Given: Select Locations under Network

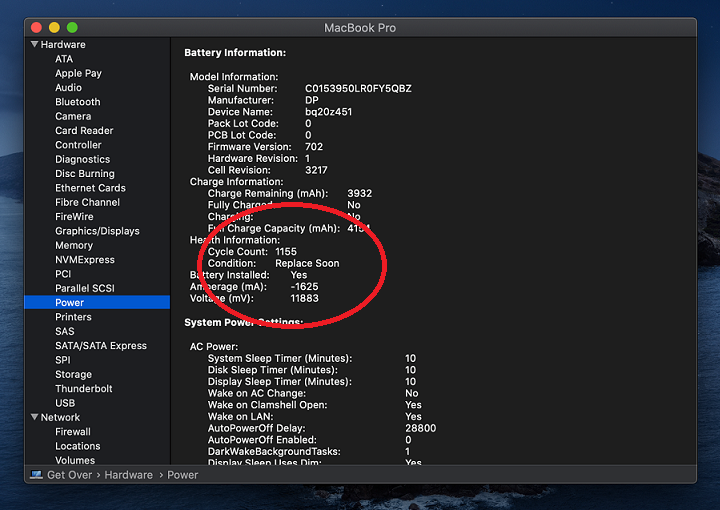Looking at the screenshot, I should point(77,446).
